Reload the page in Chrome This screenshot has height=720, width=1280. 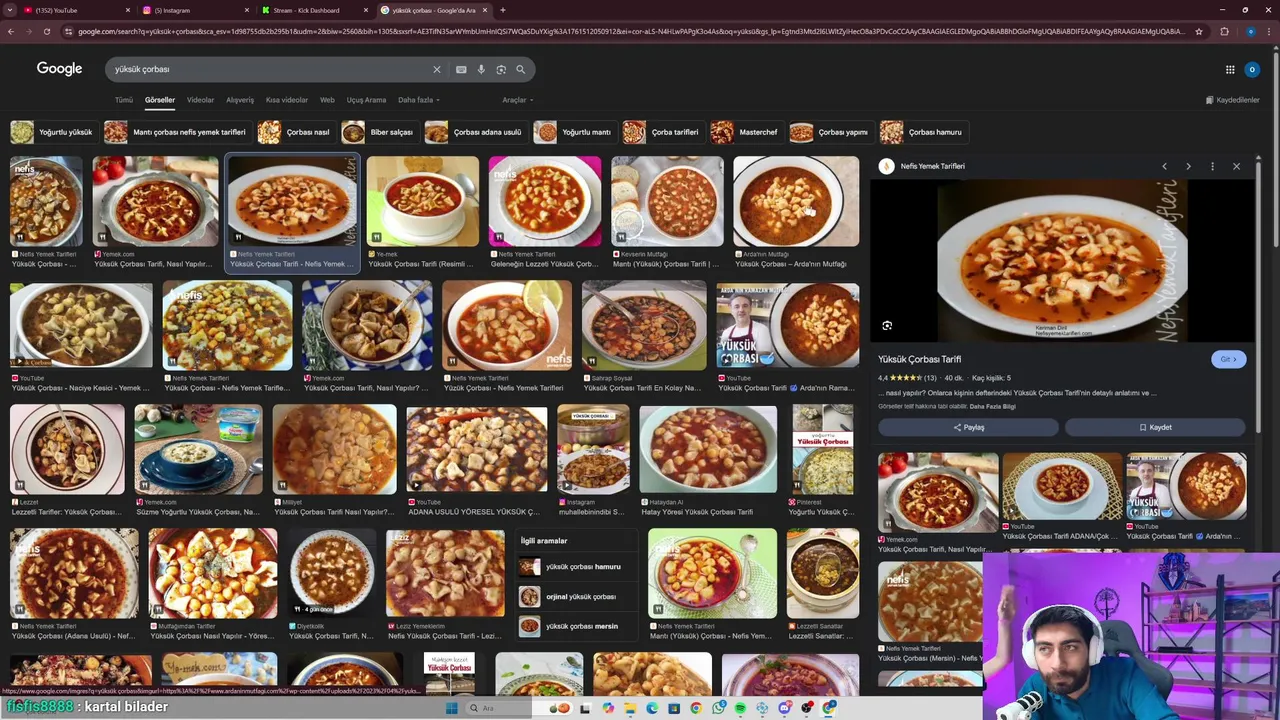pos(46,31)
